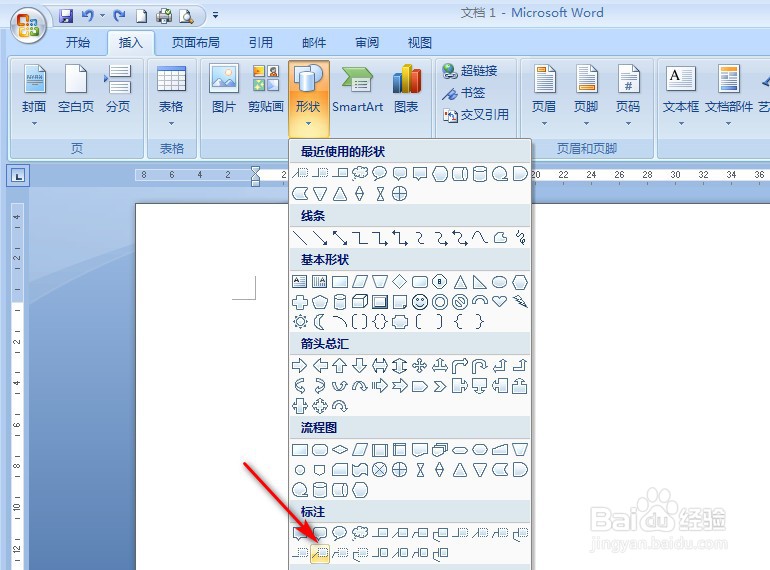Insert a SmartArt graphic

point(358,89)
